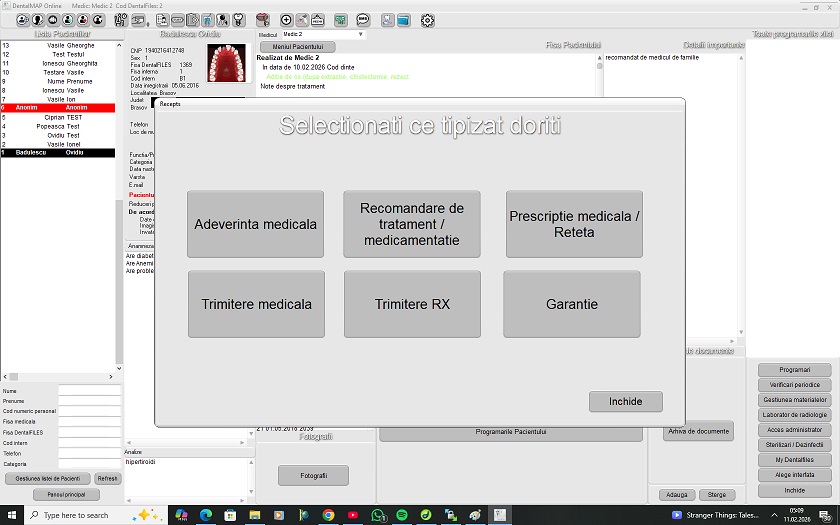Open File Explorer from taskbar
The width and height of the screenshot is (840, 525).
[x=254, y=515]
